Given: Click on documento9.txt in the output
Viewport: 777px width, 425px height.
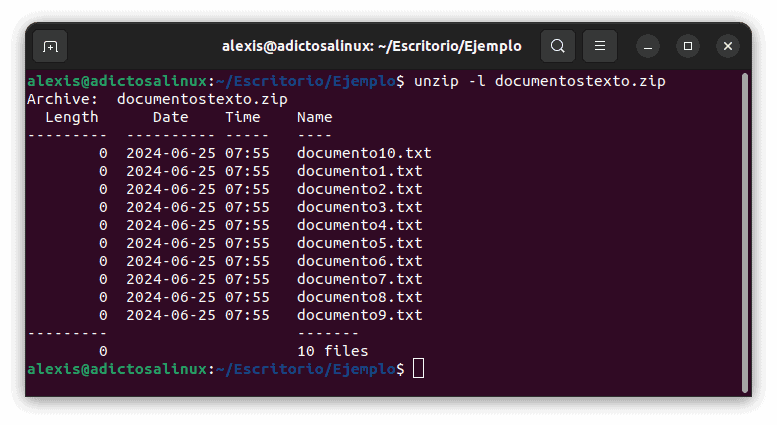Looking at the screenshot, I should [359, 315].
